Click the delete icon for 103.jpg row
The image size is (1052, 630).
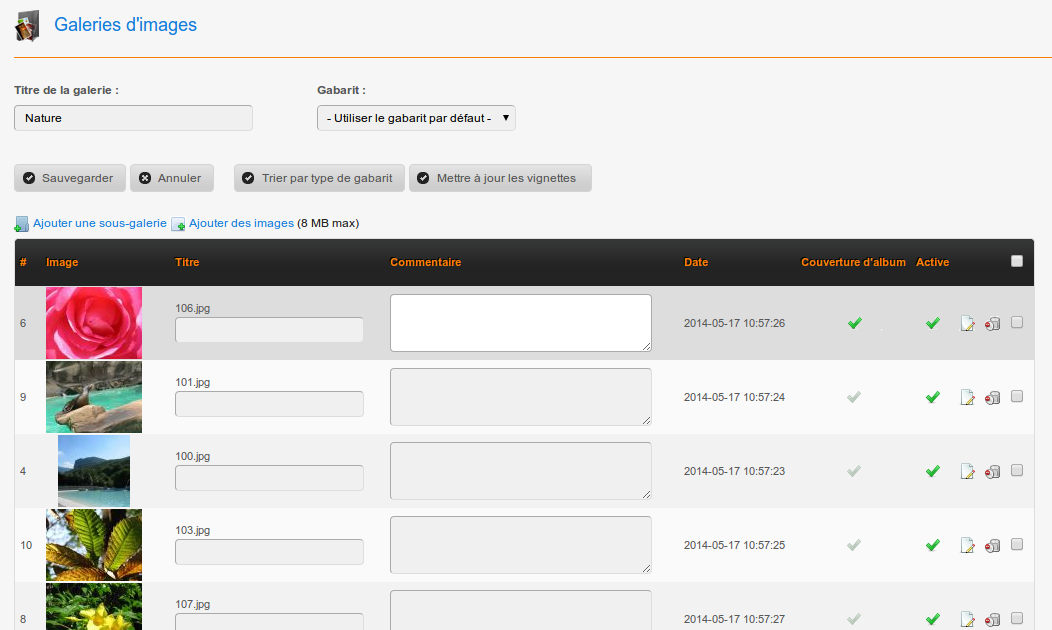992,546
